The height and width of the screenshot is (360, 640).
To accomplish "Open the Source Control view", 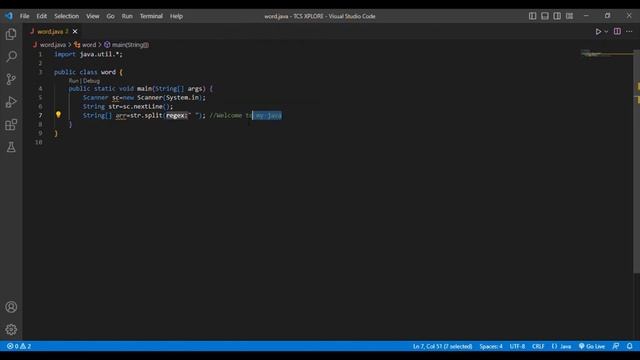I will click(11, 79).
